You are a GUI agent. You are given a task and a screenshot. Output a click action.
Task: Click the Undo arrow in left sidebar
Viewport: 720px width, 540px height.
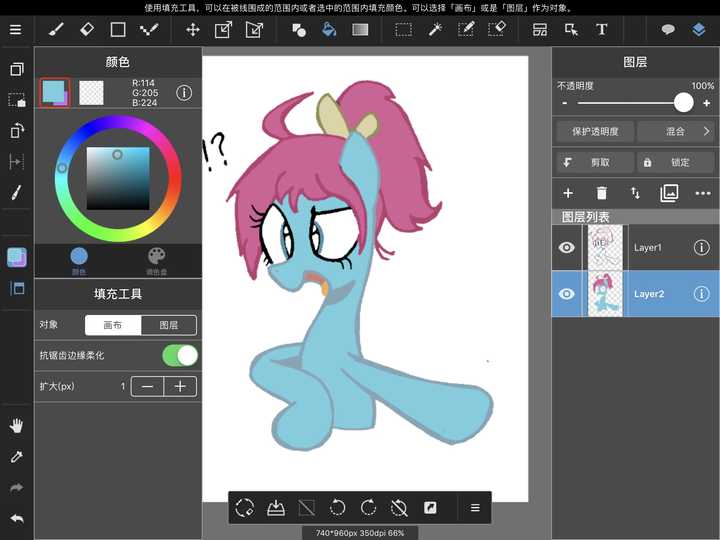(x=17, y=519)
